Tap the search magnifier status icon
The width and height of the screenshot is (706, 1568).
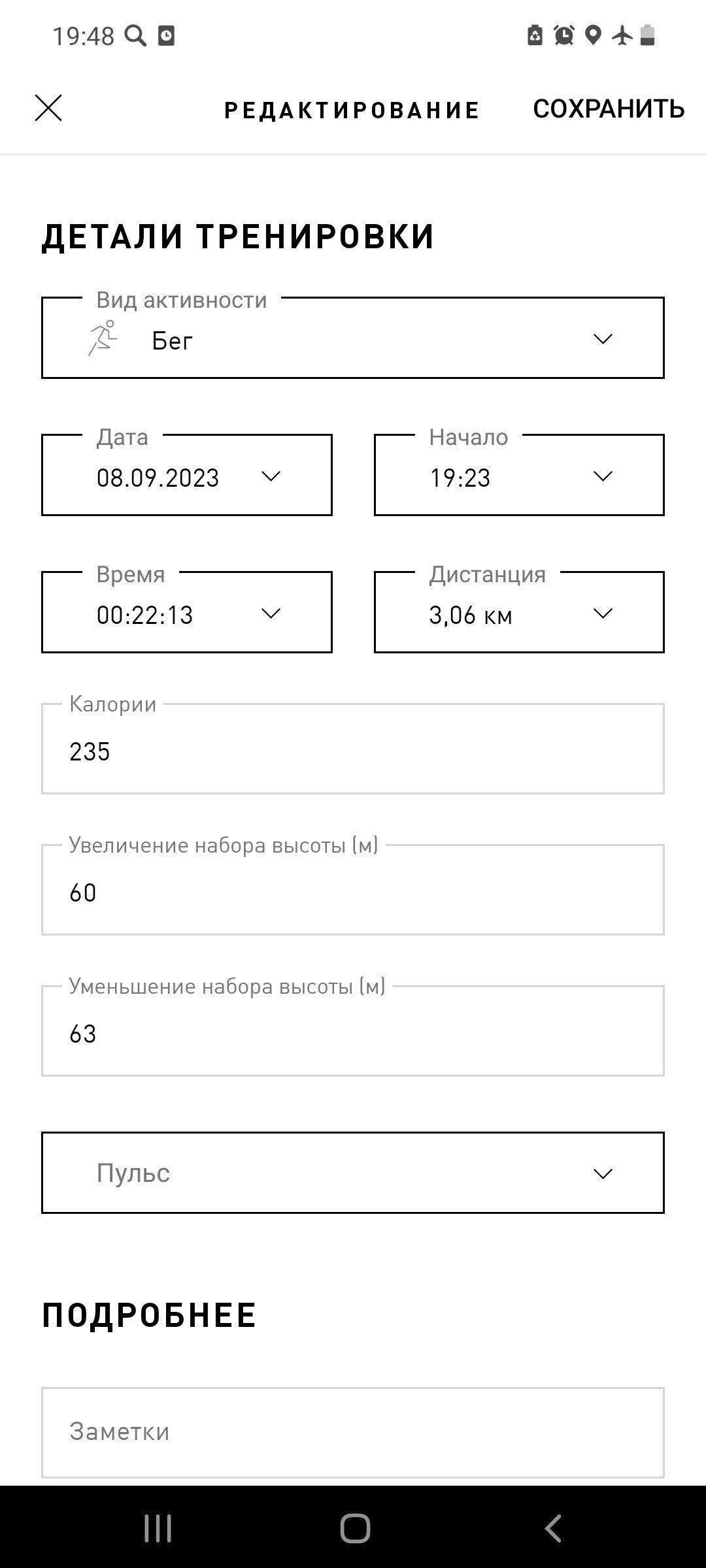135,35
